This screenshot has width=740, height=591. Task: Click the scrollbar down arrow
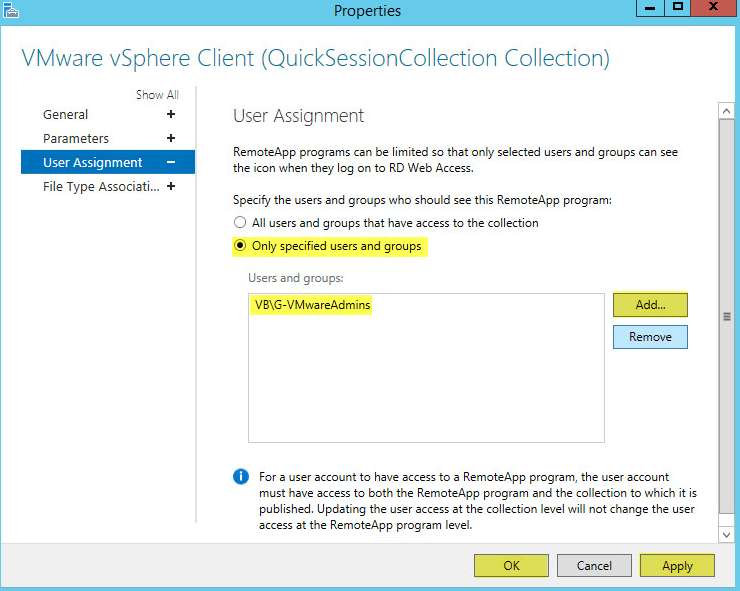pos(726,535)
